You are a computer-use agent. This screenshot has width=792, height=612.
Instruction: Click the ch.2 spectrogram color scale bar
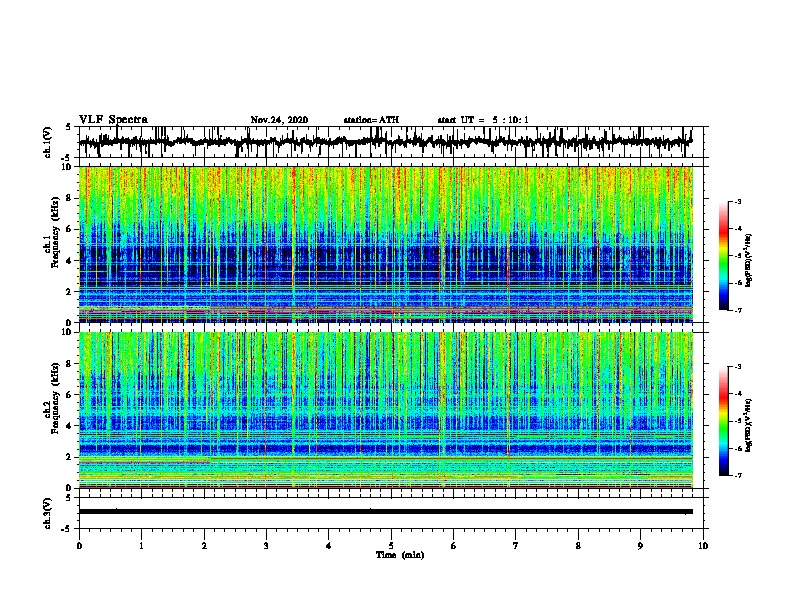pyautogui.click(x=724, y=421)
